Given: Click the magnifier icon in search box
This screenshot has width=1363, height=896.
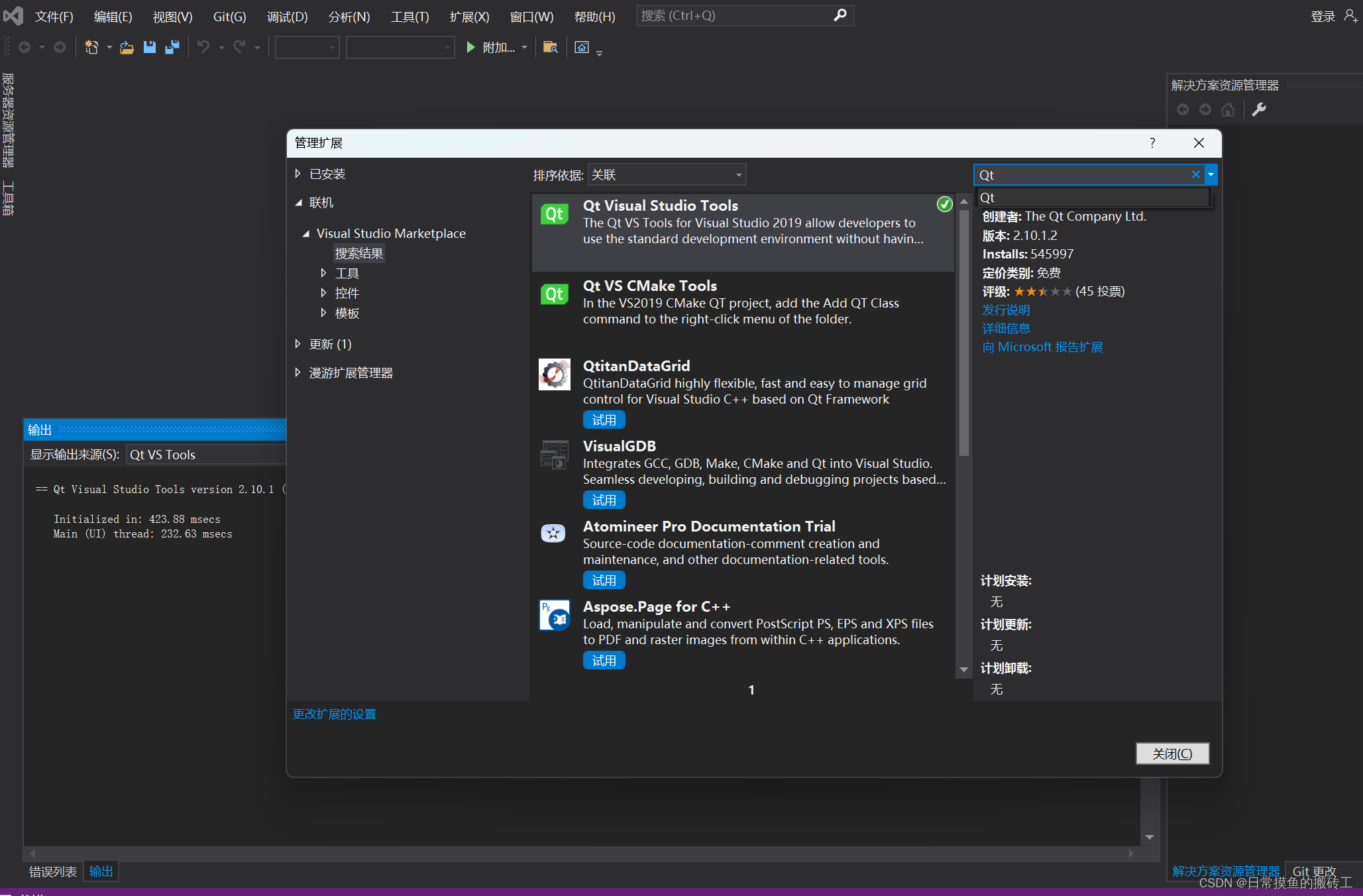Looking at the screenshot, I should pyautogui.click(x=840, y=15).
